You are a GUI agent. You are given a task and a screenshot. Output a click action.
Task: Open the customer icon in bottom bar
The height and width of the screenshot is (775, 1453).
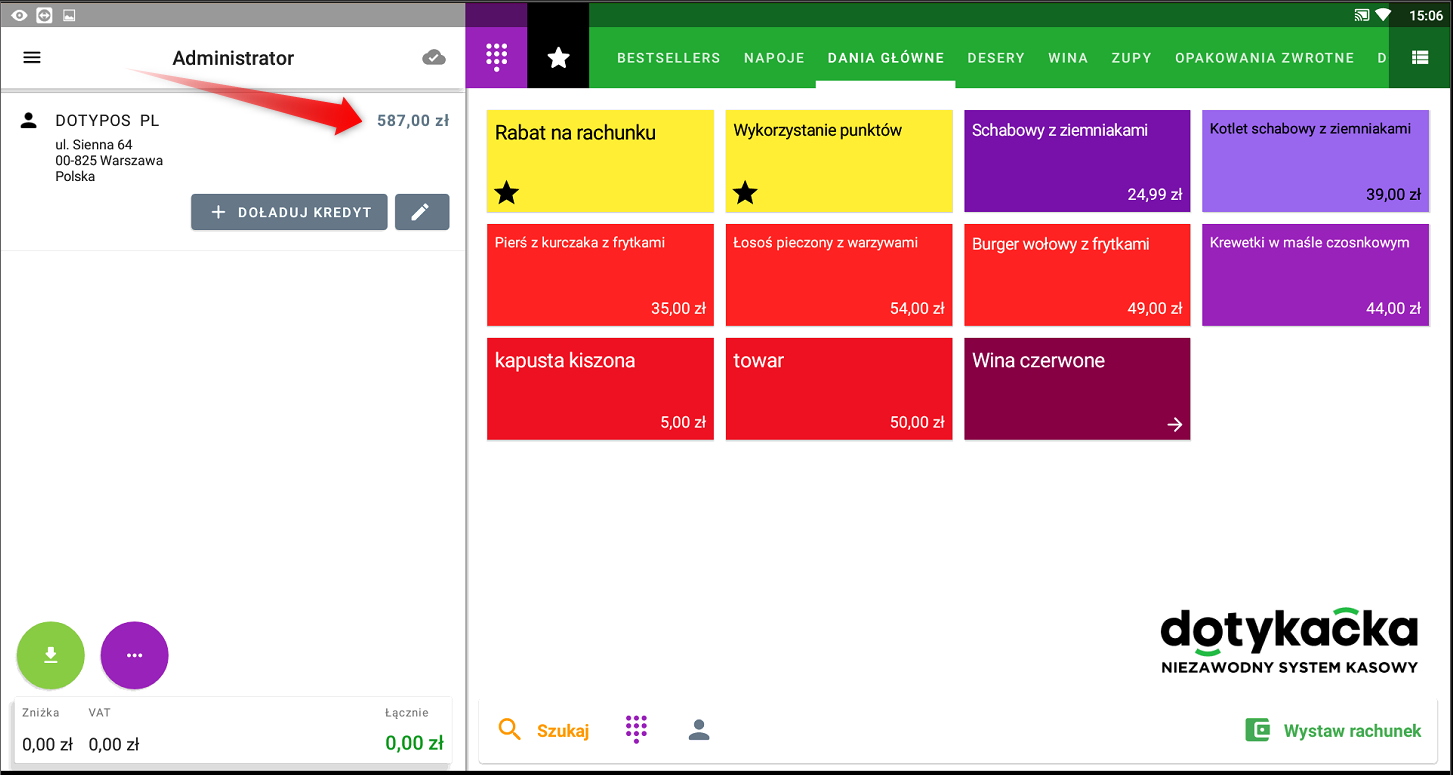(699, 730)
